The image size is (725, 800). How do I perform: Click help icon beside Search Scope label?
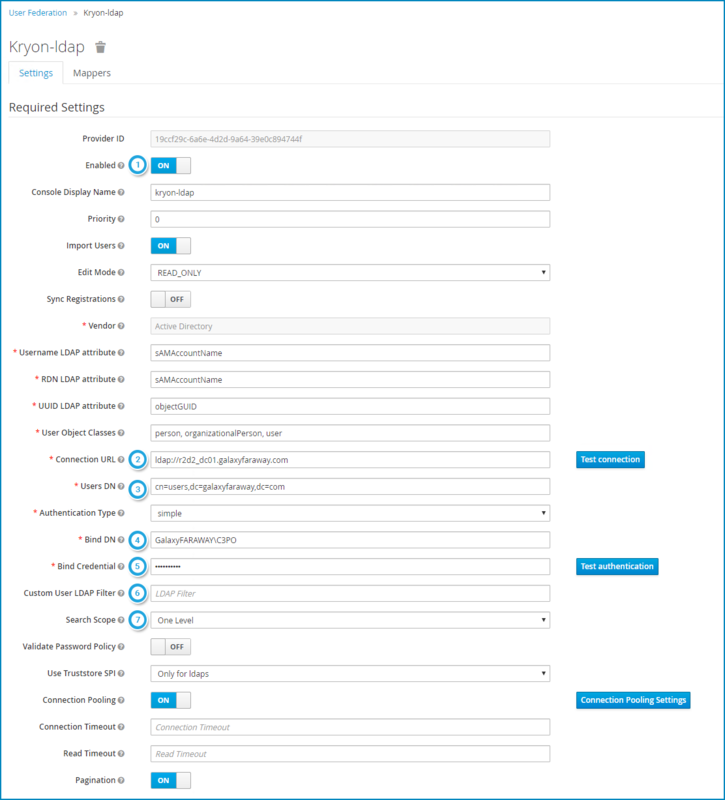pos(121,620)
